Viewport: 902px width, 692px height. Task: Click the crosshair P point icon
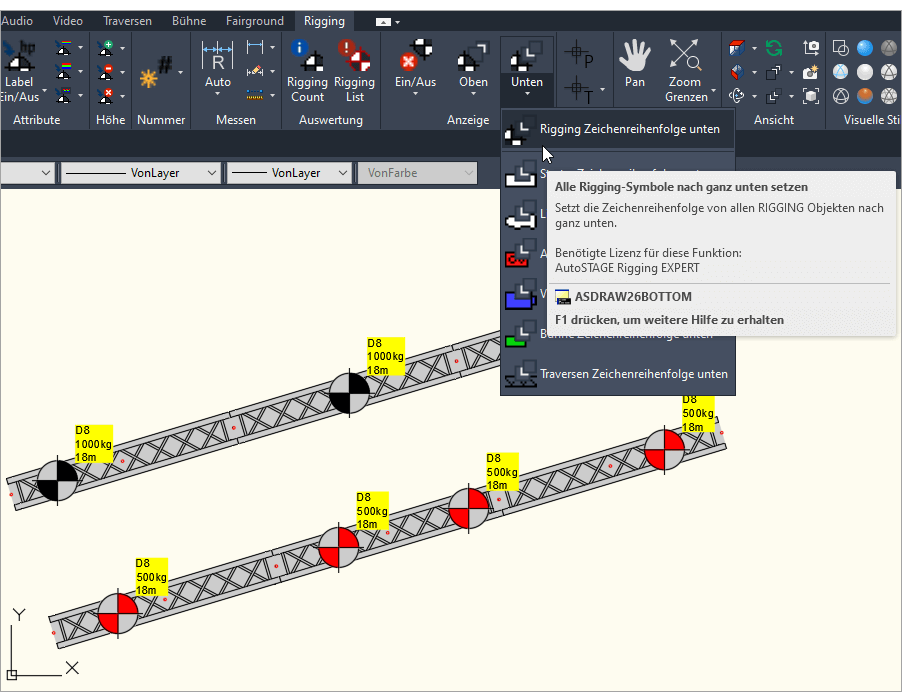[x=579, y=55]
